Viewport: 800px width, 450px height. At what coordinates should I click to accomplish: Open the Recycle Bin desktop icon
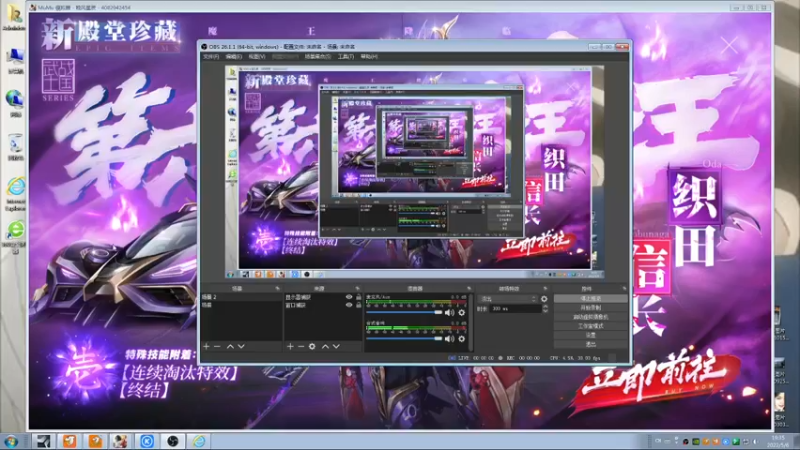coord(15,147)
